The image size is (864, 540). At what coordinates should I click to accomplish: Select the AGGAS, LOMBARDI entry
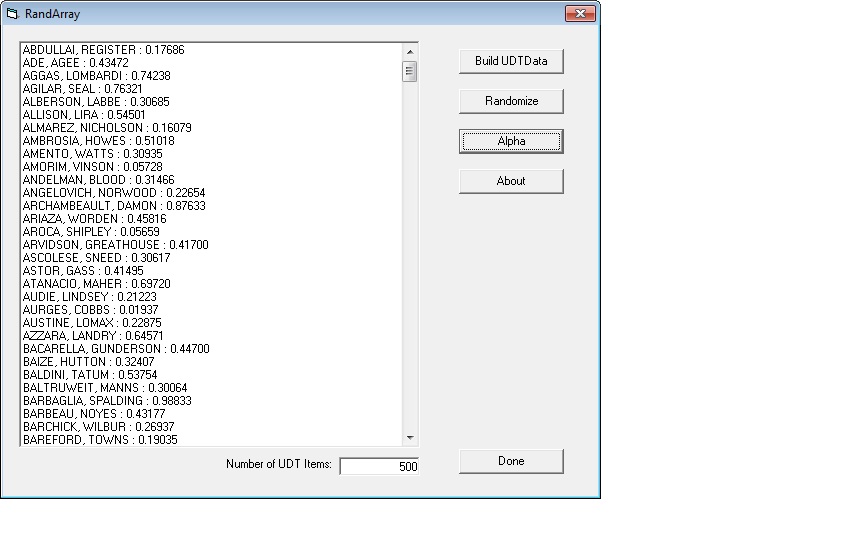click(x=96, y=76)
